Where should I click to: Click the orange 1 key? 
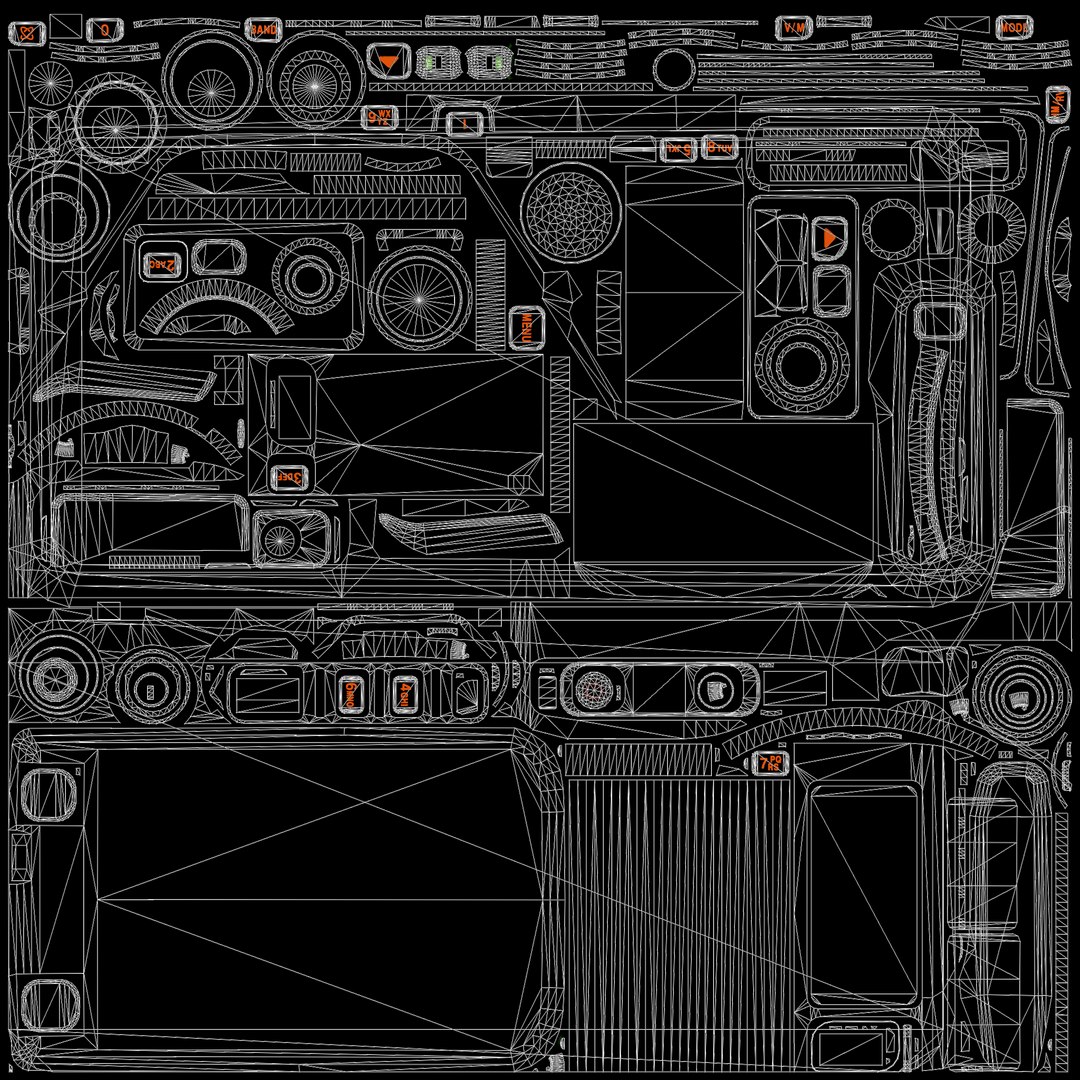pos(465,124)
